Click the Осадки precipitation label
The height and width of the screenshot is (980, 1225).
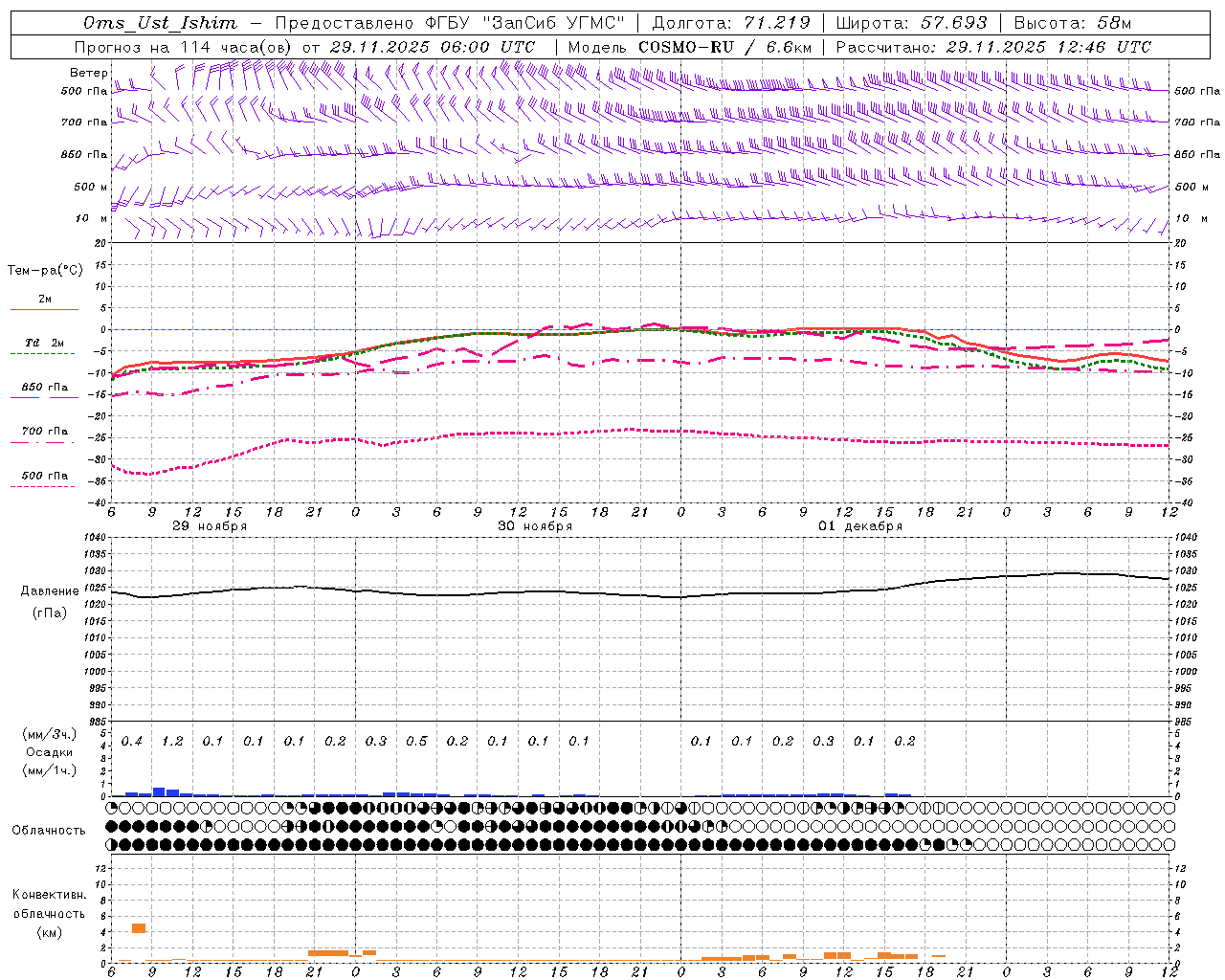(x=50, y=752)
